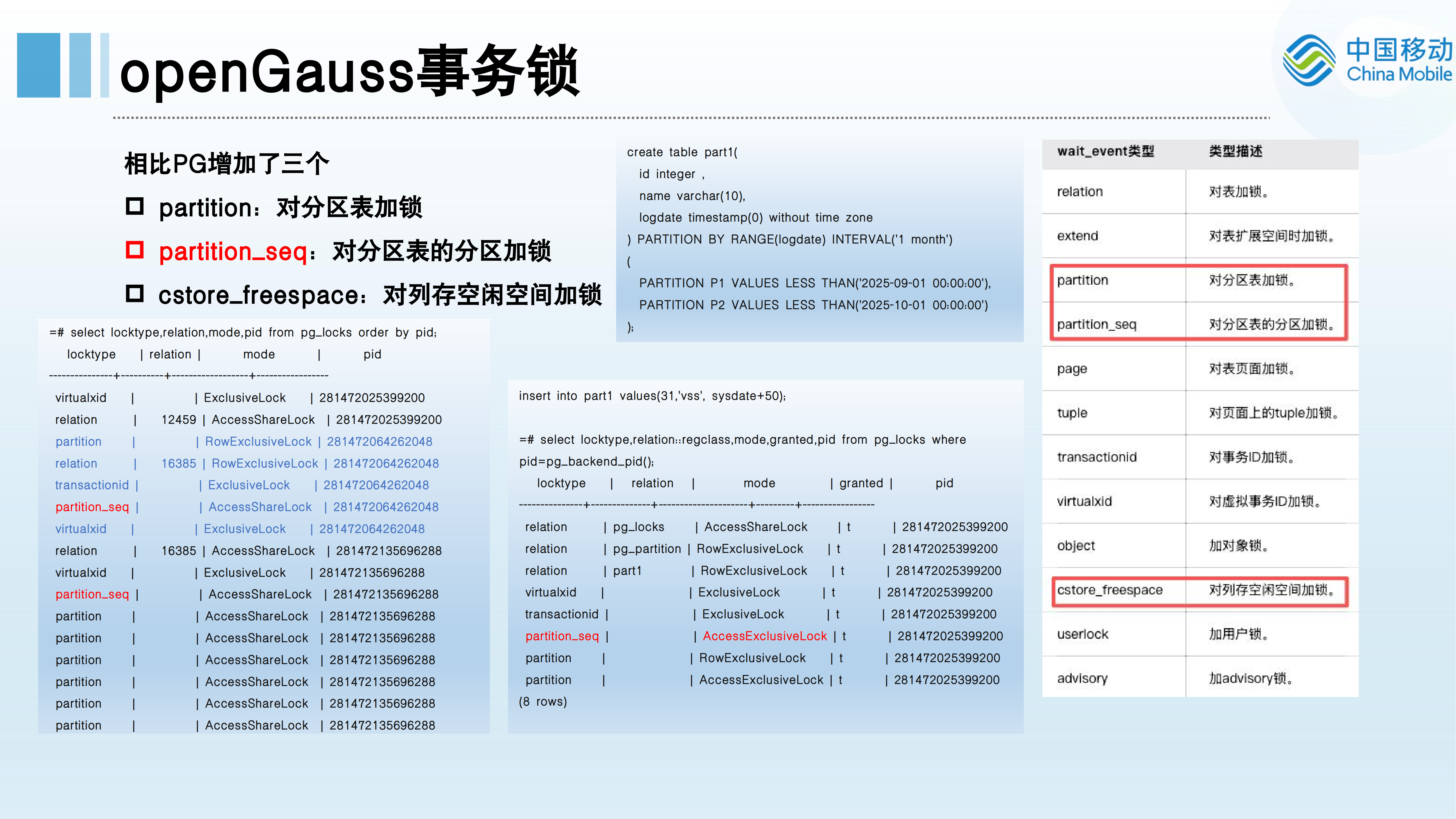
Task: Click the checkbox bullet beside partition
Action: click(x=134, y=206)
